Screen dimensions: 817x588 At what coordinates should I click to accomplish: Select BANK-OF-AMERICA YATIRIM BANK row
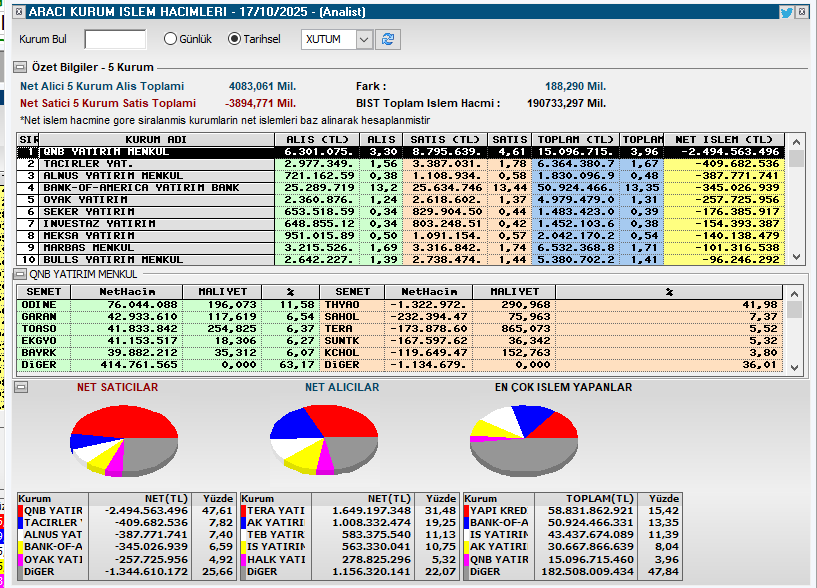coord(400,188)
